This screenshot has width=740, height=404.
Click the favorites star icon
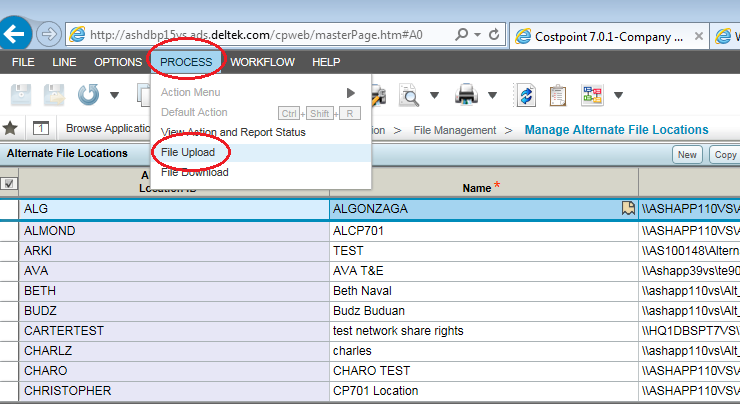(10, 128)
